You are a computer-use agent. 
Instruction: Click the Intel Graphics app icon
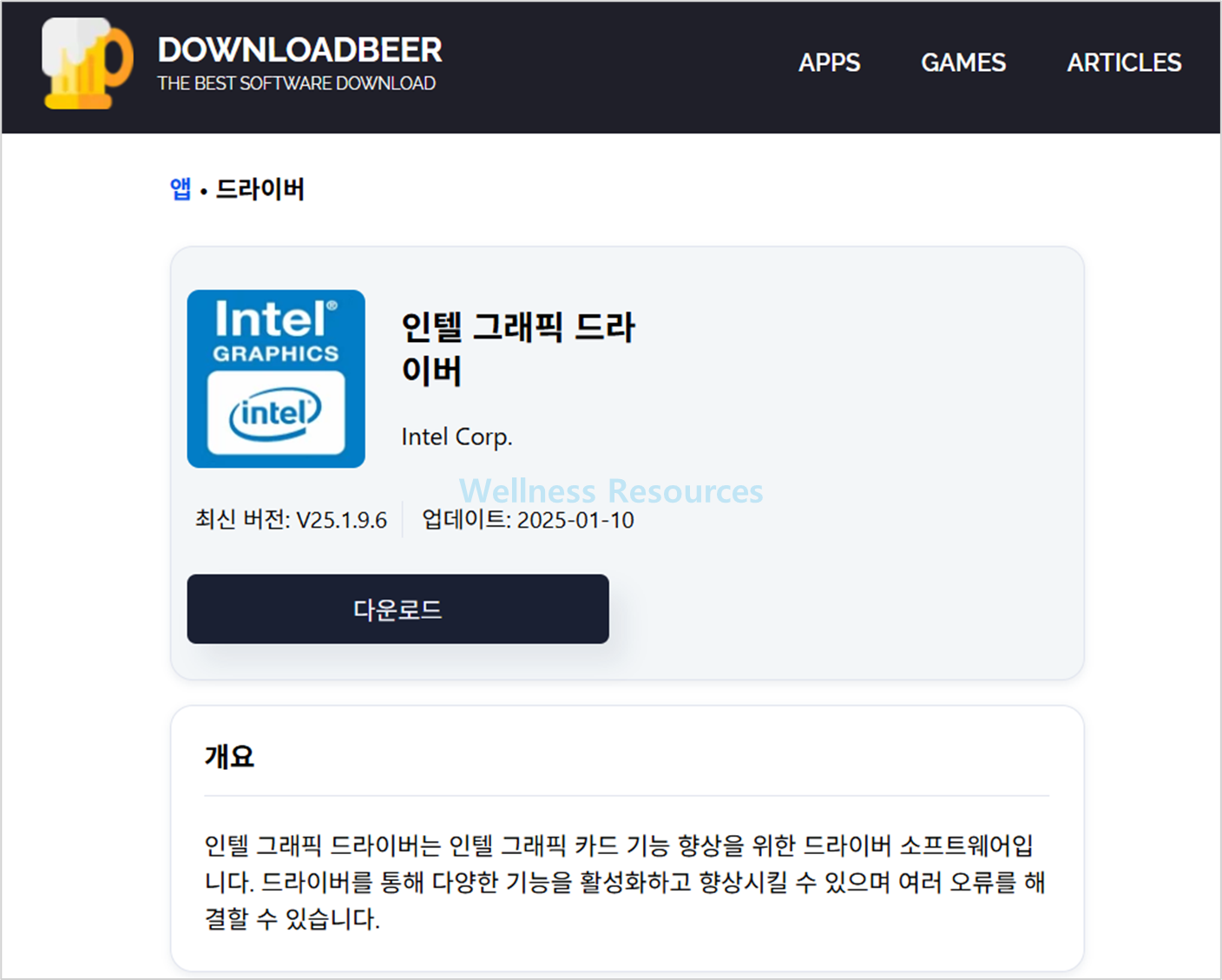(276, 378)
